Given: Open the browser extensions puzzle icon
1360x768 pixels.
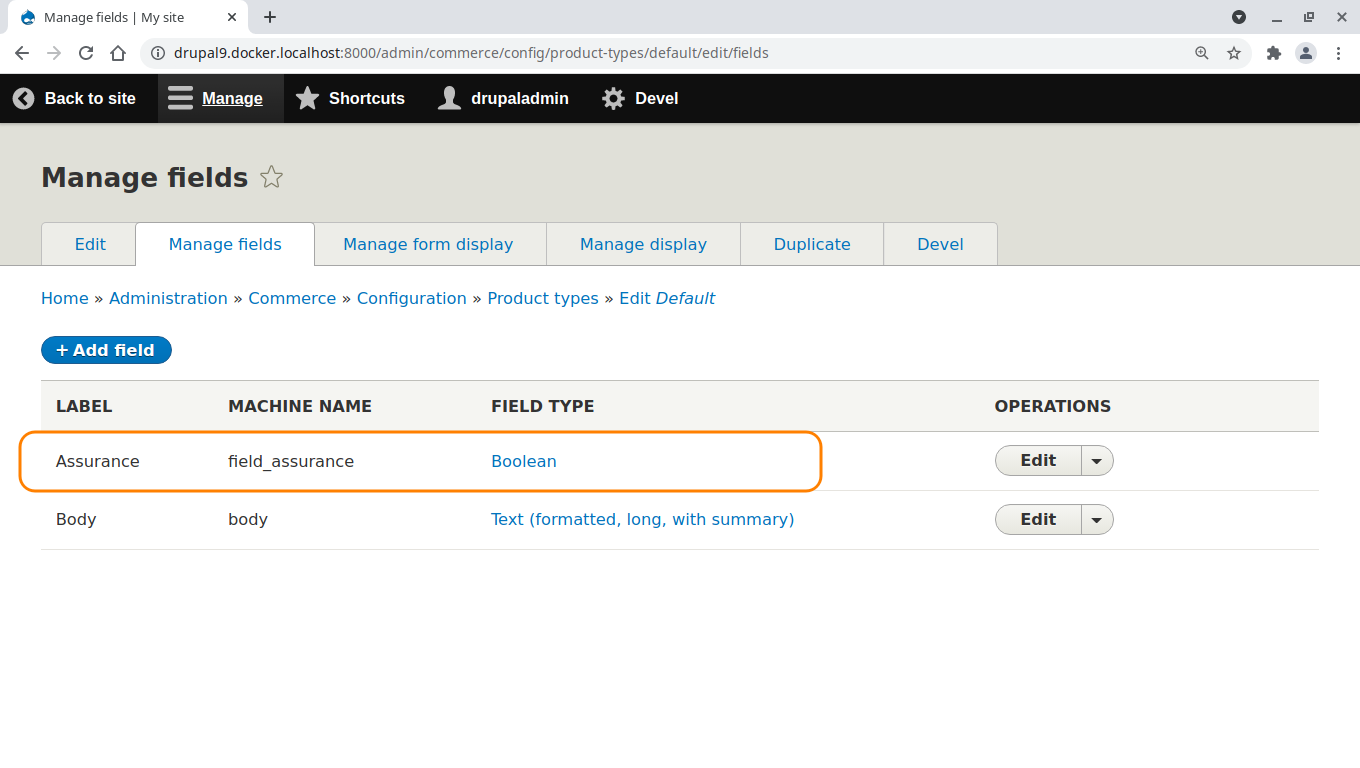Looking at the screenshot, I should pyautogui.click(x=1274, y=53).
